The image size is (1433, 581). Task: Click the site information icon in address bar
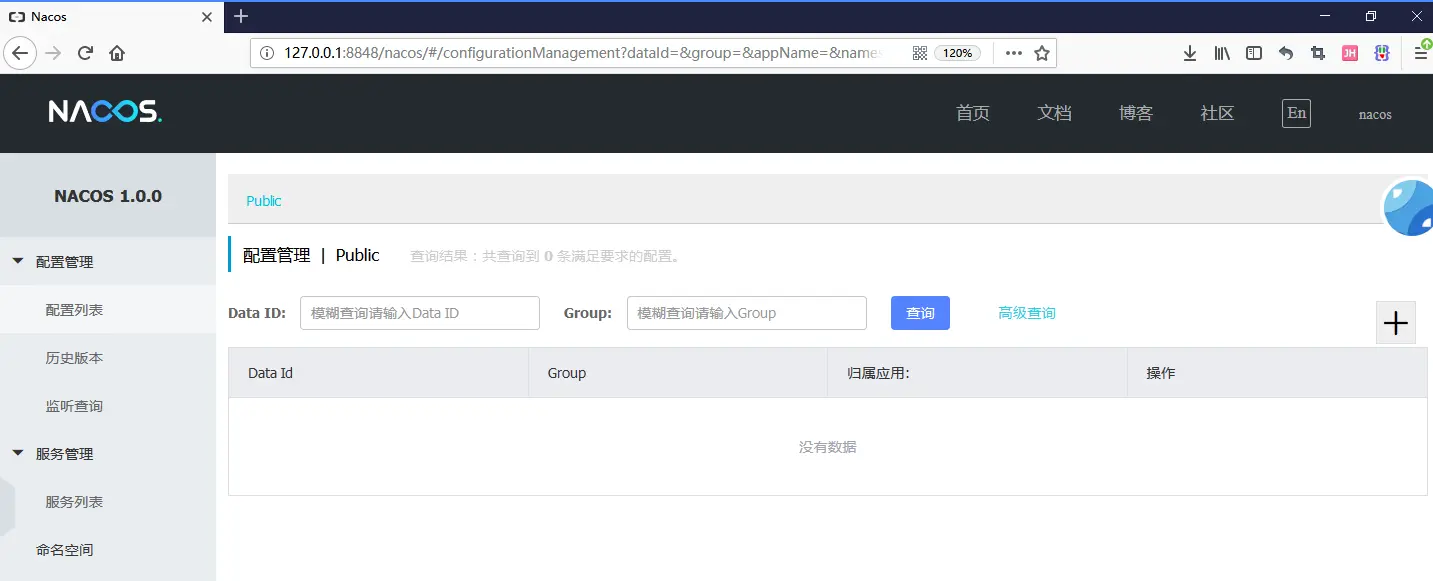tap(267, 53)
